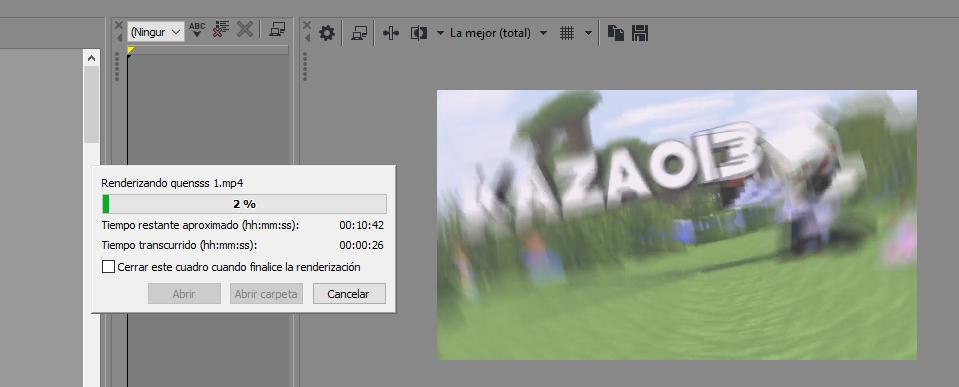Click the scroll up arrow of the left panel
Screen dimensions: 959x387
(x=91, y=58)
